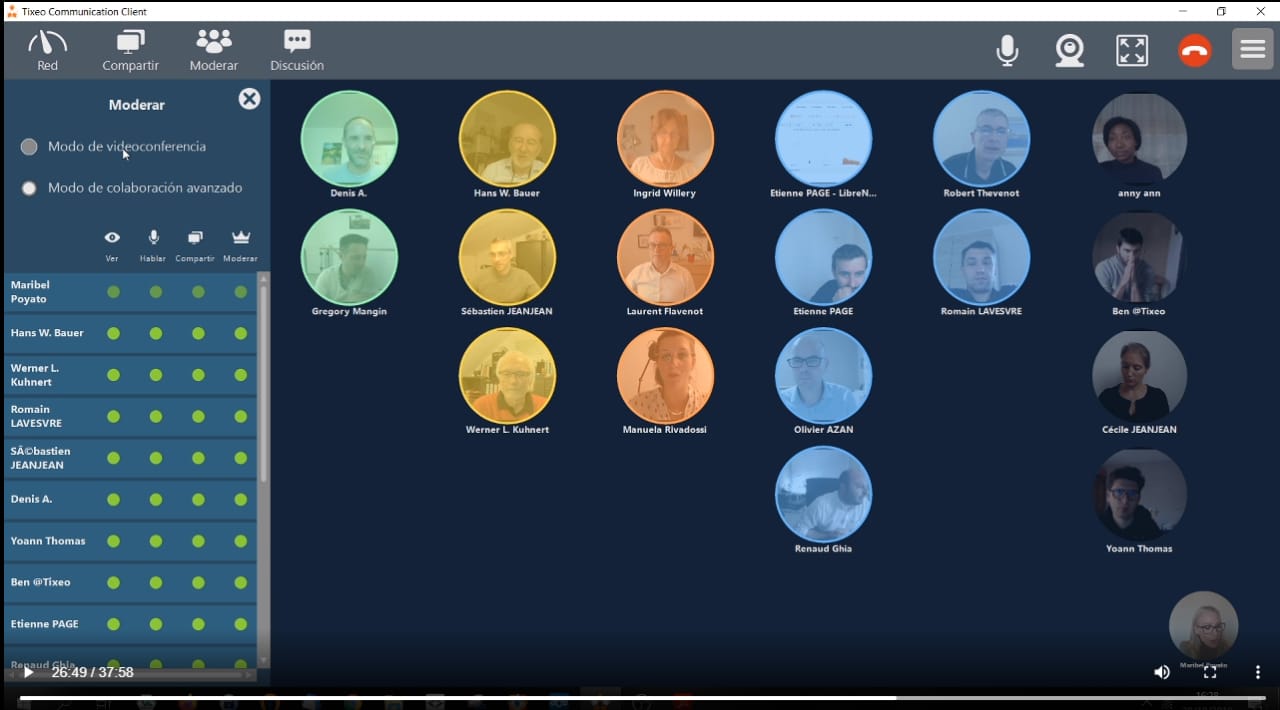Screen dimensions: 1280x710
Task: Open the Moderar panel from the toolbar
Action: pos(214,50)
